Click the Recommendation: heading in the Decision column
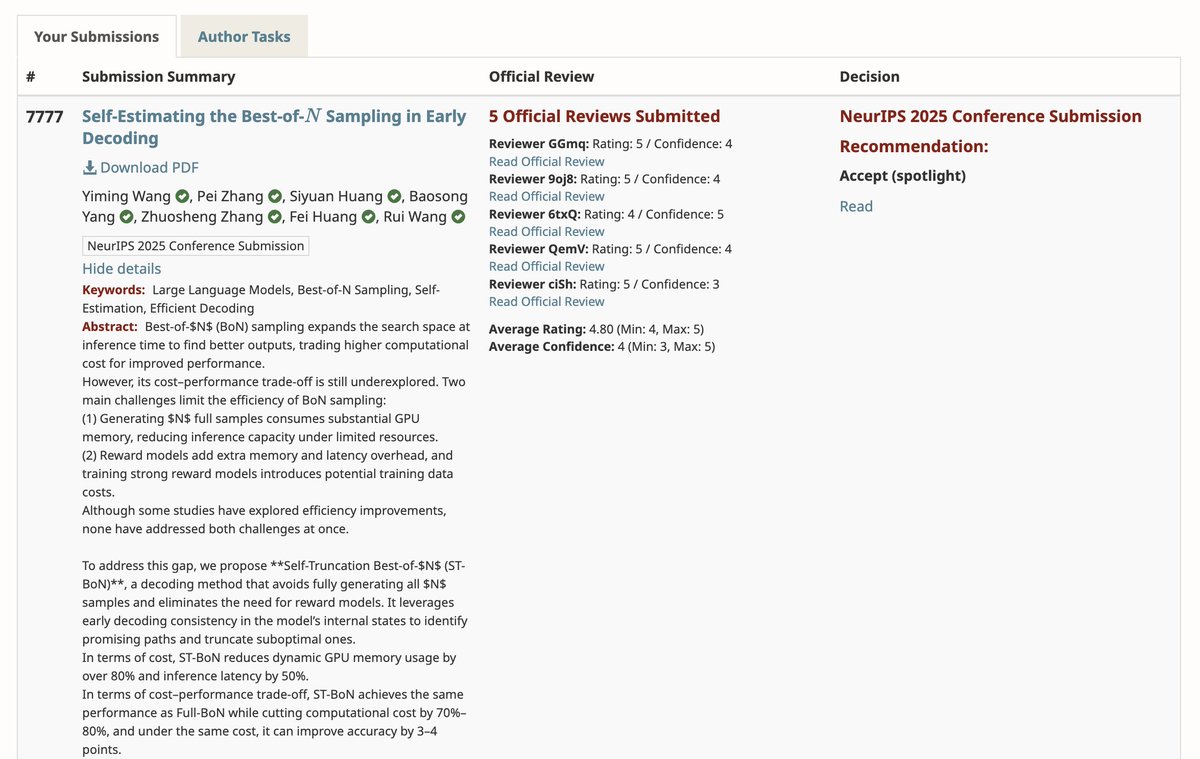The image size is (1200, 759). (x=914, y=146)
